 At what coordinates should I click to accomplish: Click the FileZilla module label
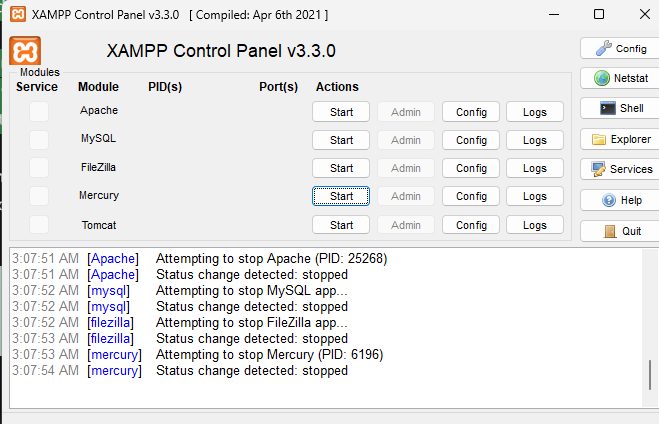coord(98,167)
